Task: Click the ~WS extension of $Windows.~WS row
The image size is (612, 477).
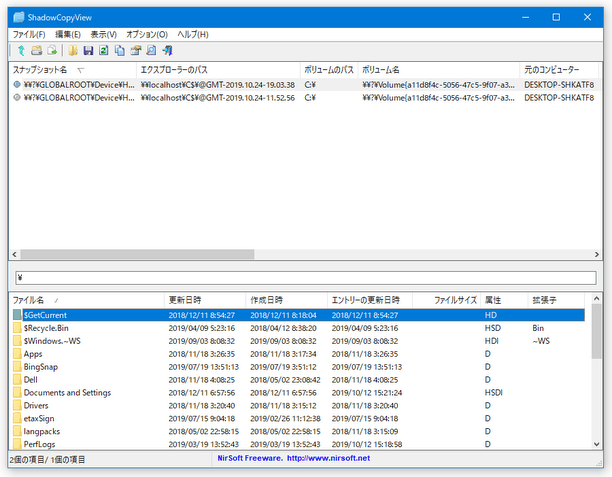Action: tap(541, 341)
